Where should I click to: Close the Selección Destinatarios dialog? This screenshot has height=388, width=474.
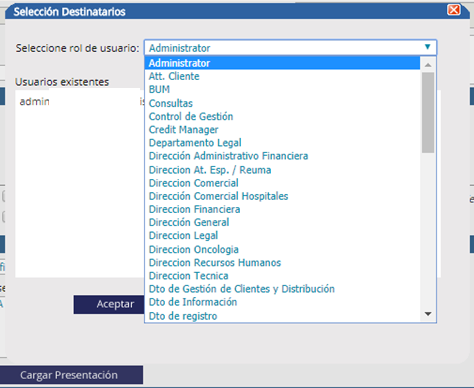pyautogui.click(x=454, y=10)
